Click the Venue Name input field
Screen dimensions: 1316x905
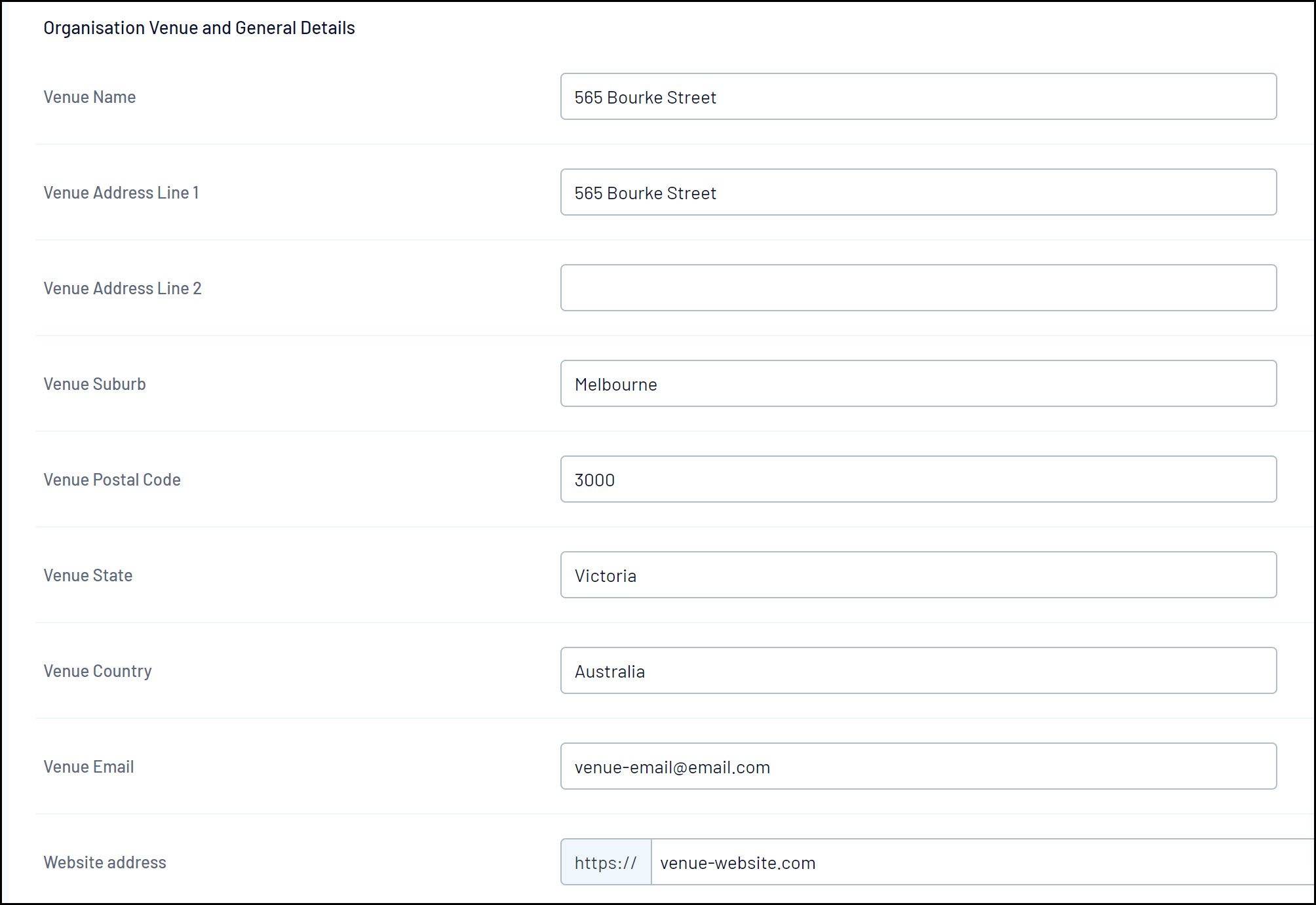coord(918,96)
